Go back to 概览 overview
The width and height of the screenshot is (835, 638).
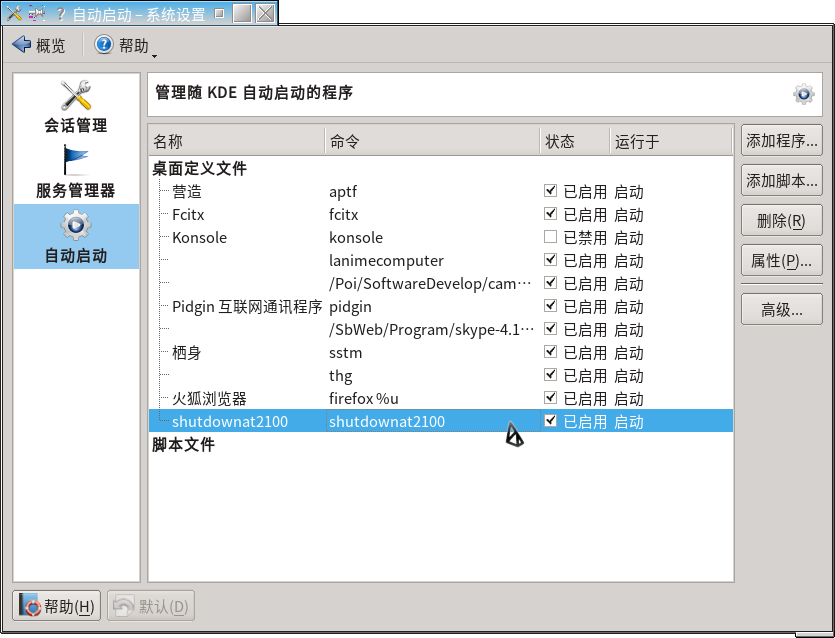tap(39, 45)
